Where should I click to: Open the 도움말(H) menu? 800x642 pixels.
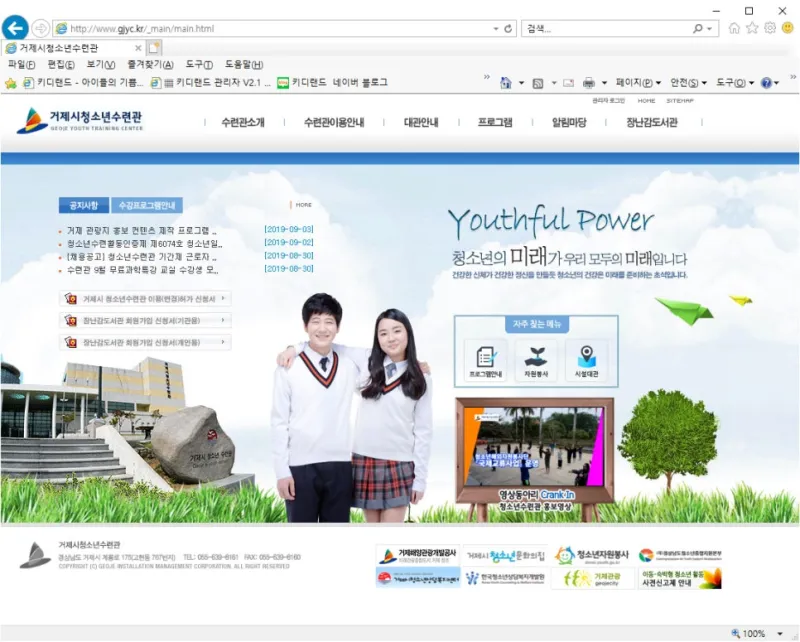pyautogui.click(x=244, y=65)
